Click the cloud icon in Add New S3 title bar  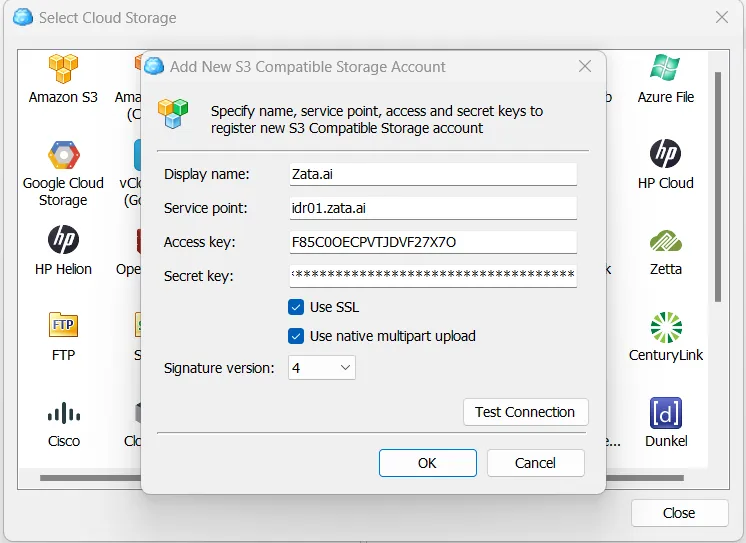pyautogui.click(x=154, y=66)
